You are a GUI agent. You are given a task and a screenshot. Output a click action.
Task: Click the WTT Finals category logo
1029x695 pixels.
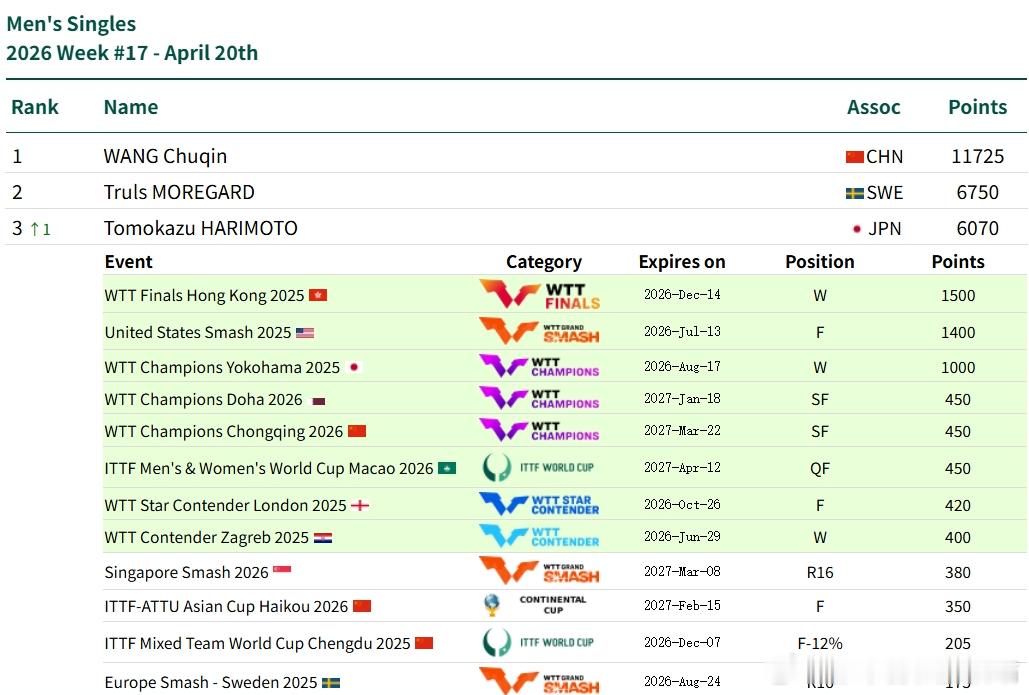[x=539, y=294]
